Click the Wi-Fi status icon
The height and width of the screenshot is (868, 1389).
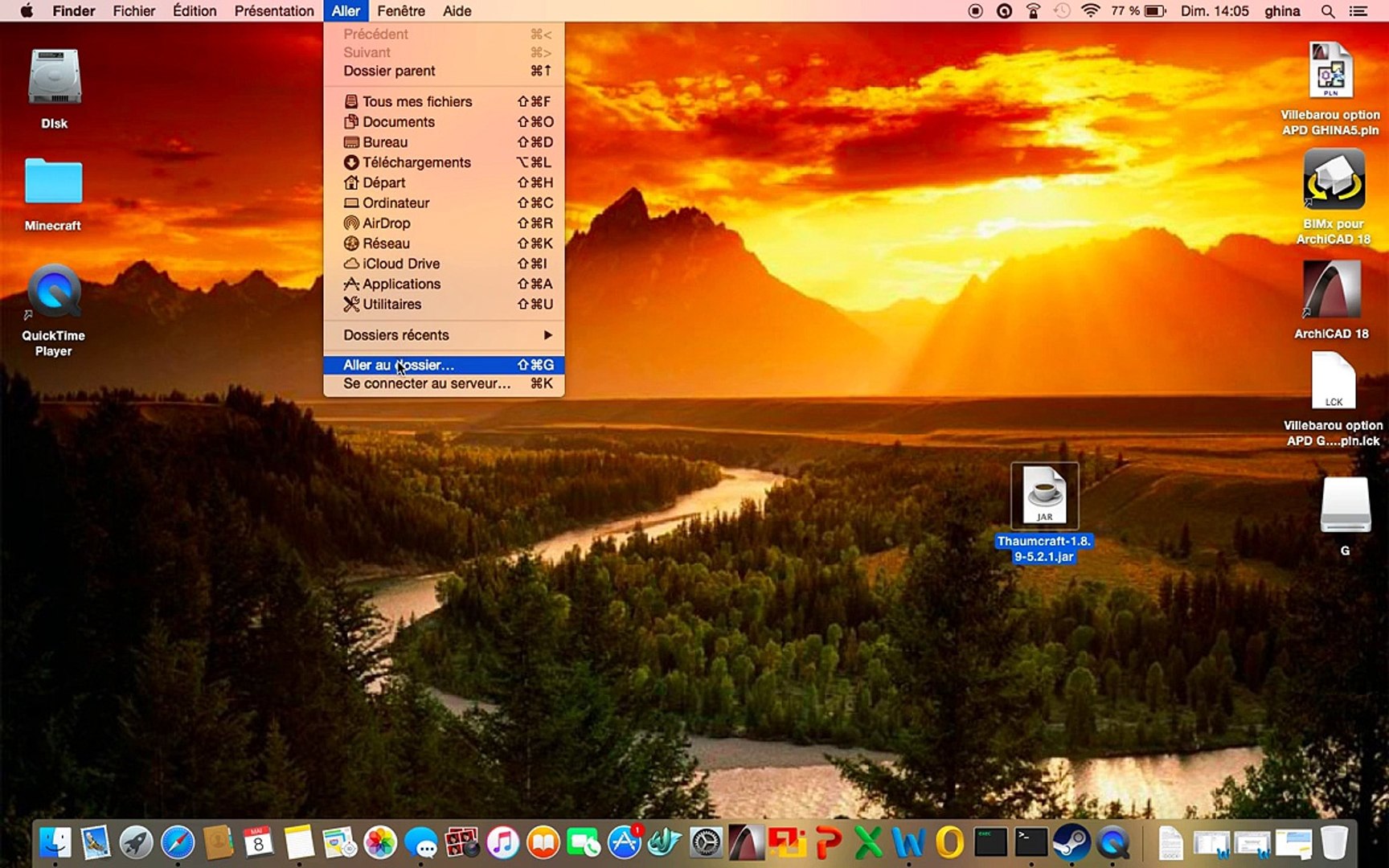pyautogui.click(x=1091, y=11)
